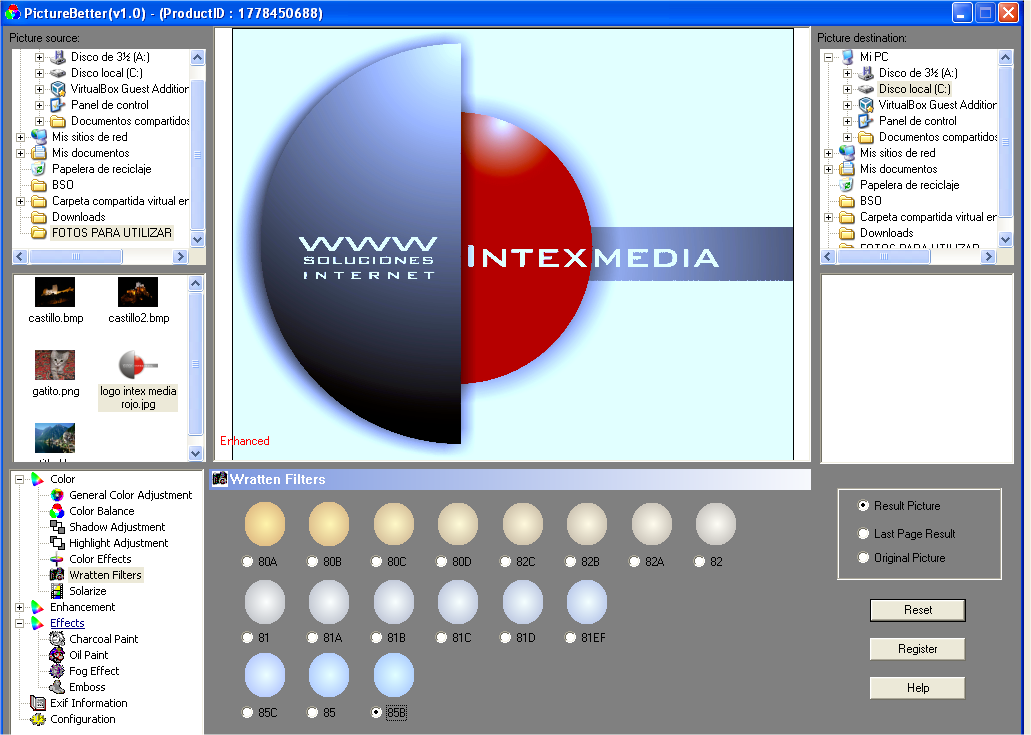This screenshot has width=1031, height=735.
Task: Collapse the Effects tree node
Action: [20, 623]
